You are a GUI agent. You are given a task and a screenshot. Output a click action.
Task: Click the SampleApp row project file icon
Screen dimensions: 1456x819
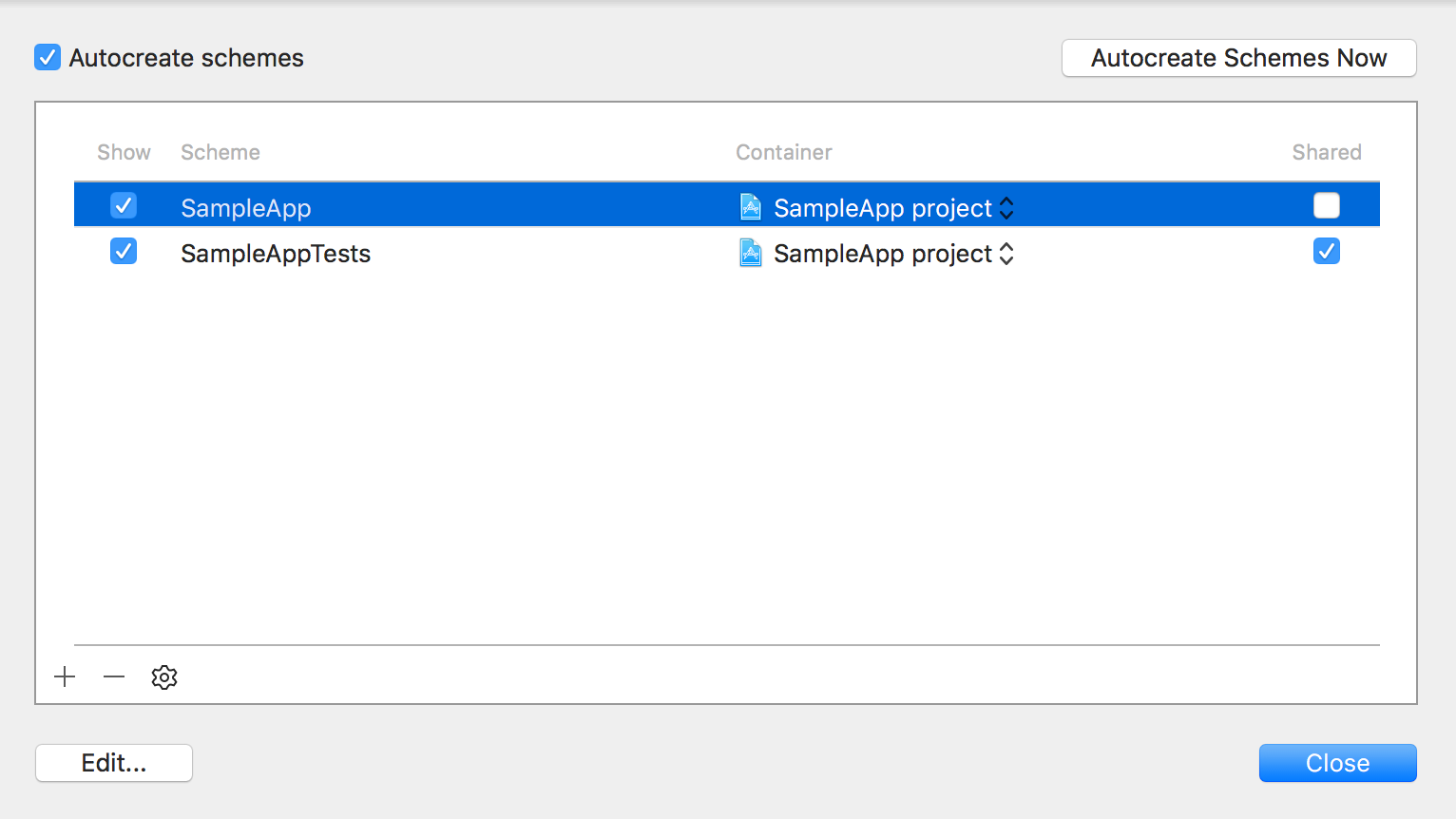751,207
